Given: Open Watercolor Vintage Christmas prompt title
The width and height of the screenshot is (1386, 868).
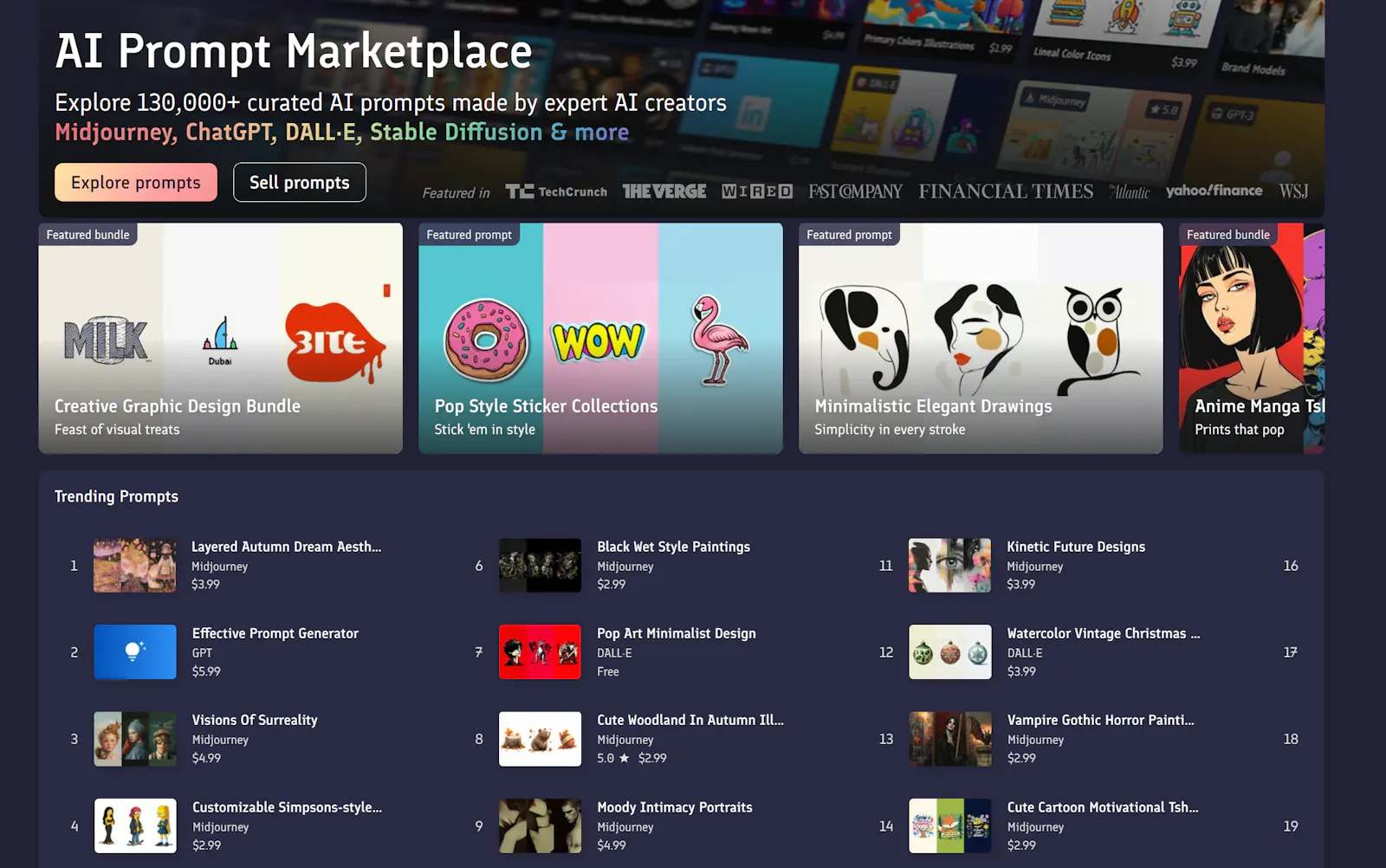Looking at the screenshot, I should [1104, 633].
